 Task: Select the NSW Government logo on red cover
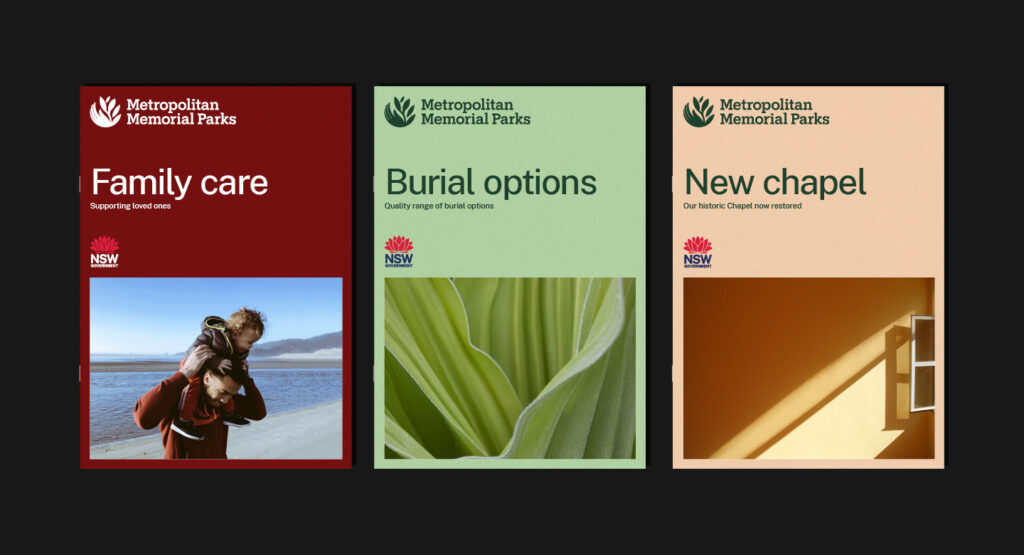[104, 252]
